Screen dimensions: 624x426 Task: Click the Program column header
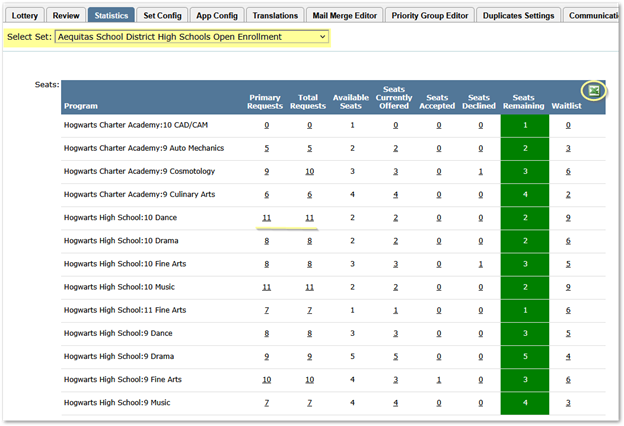pyautogui.click(x=81, y=106)
